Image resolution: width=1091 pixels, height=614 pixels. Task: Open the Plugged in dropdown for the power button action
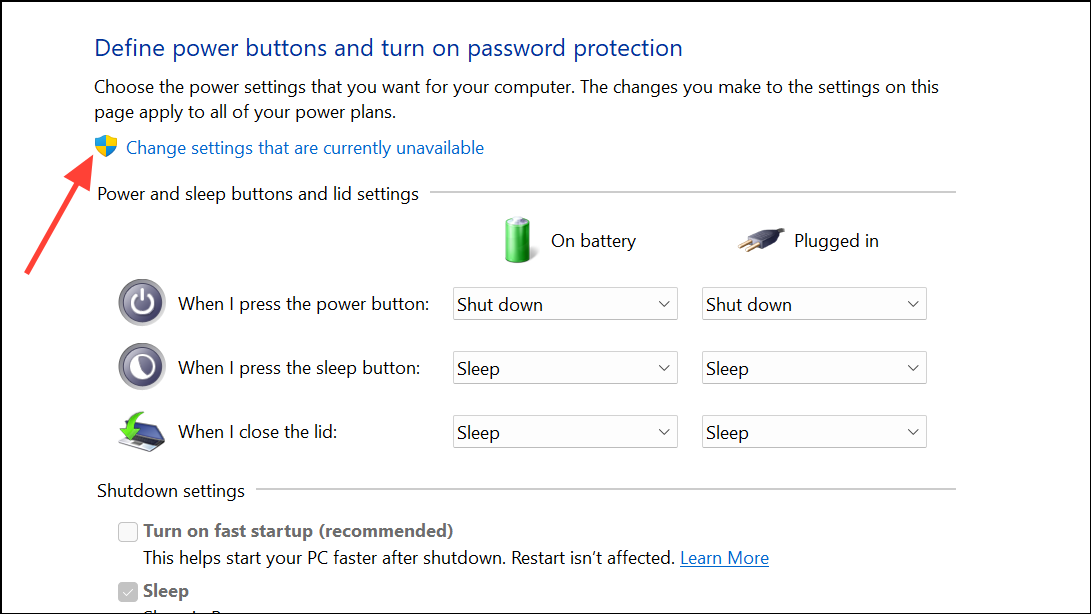click(x=813, y=303)
